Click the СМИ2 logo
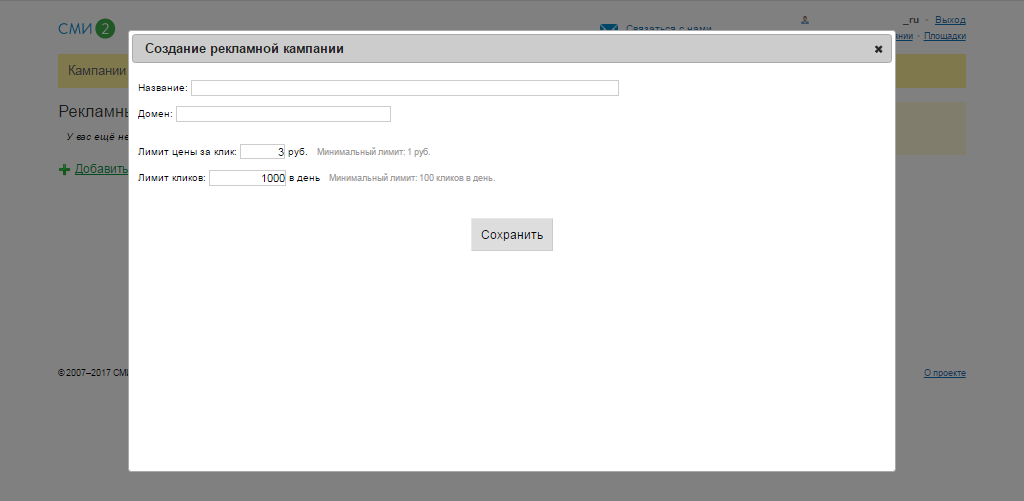The width and height of the screenshot is (1024, 501). [x=86, y=29]
